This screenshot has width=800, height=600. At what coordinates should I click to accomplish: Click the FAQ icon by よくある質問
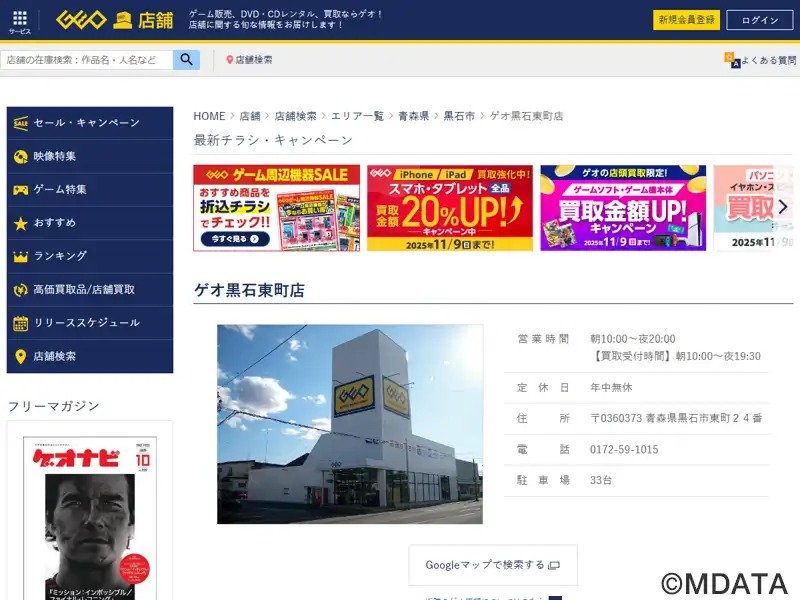point(732,60)
